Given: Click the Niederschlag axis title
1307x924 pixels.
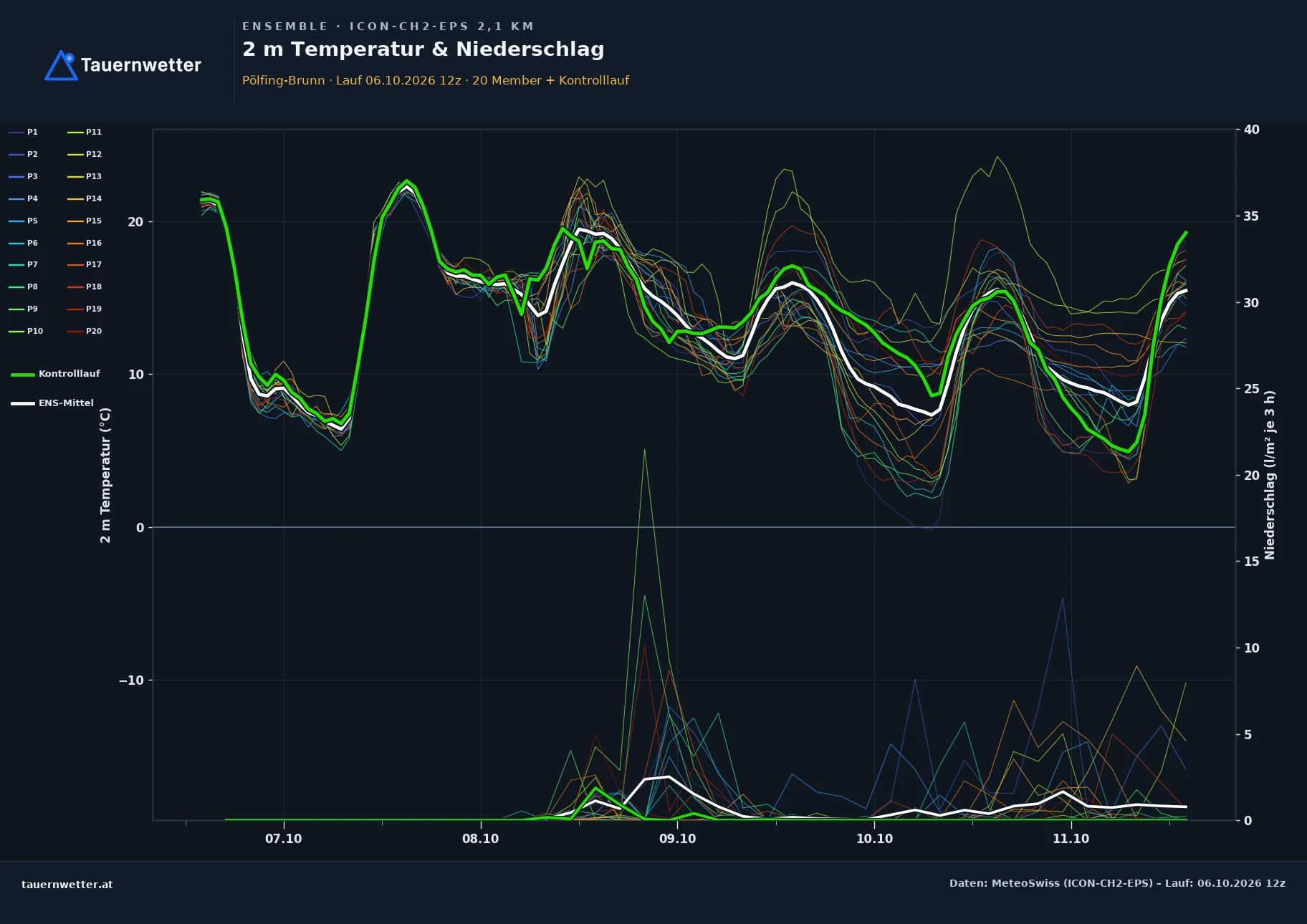Looking at the screenshot, I should (1270, 475).
